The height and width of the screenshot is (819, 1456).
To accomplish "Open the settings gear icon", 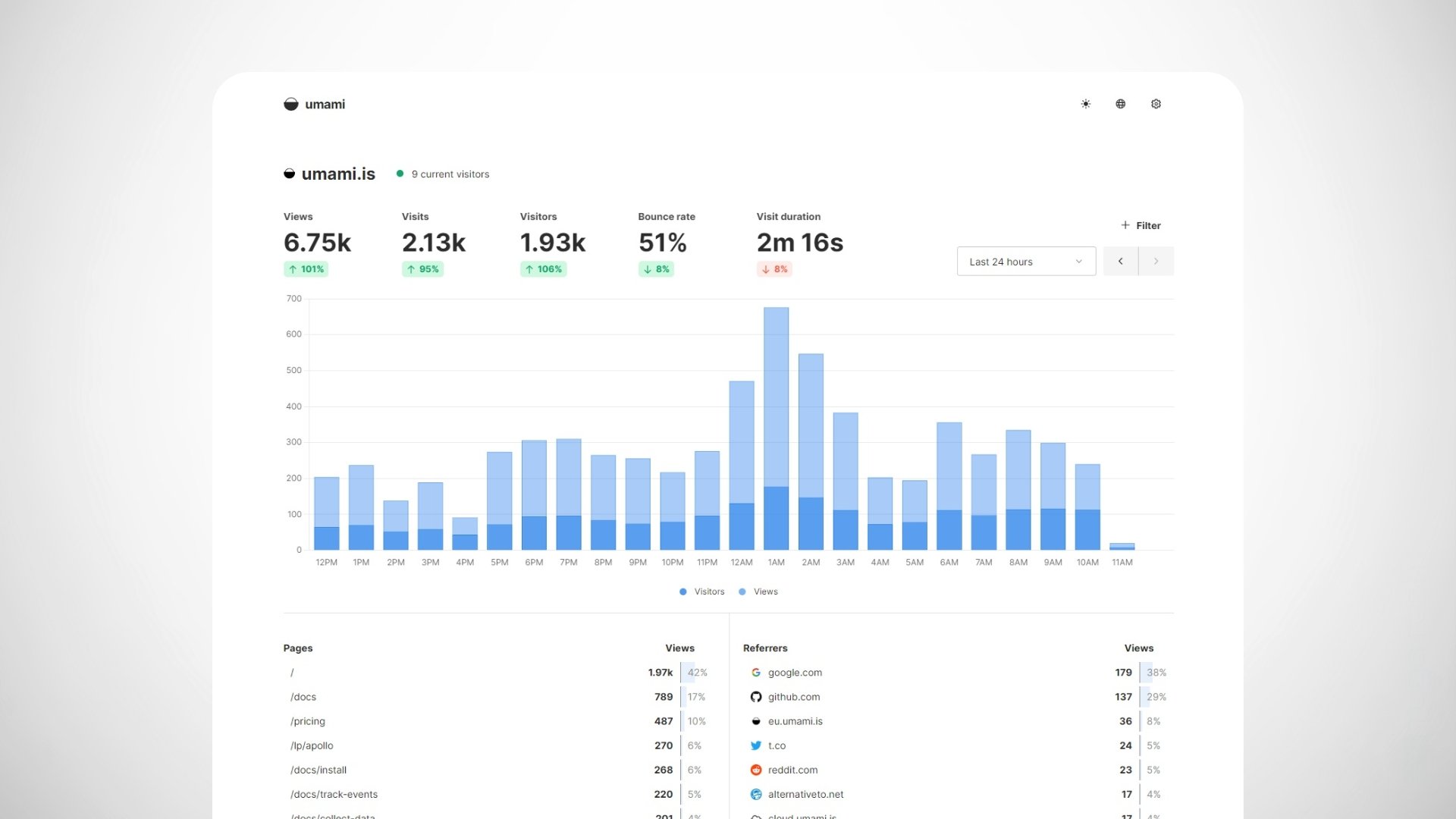I will [1156, 104].
